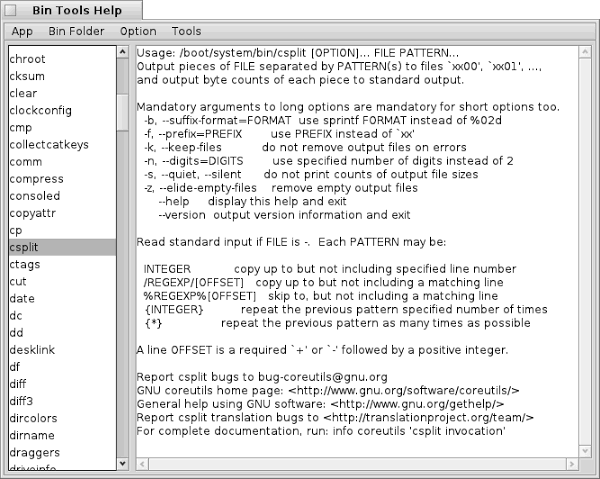Choose draggers in the tools list
Screen dimensions: 600x479
click(x=33, y=451)
